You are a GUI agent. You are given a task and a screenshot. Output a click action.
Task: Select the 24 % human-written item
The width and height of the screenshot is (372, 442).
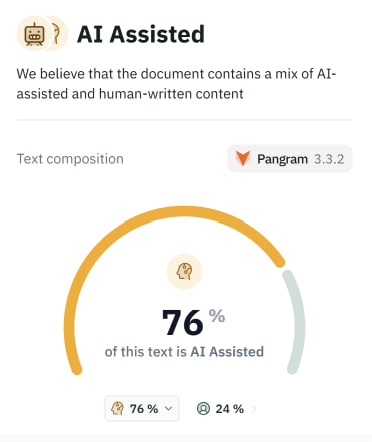227,409
